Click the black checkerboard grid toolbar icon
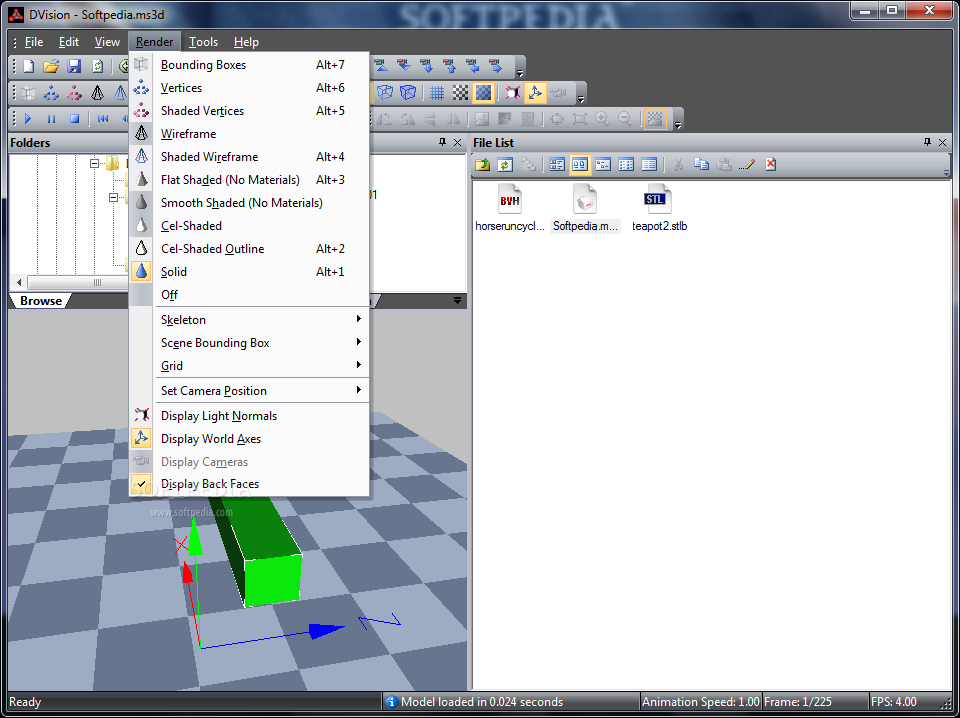 tap(460, 93)
